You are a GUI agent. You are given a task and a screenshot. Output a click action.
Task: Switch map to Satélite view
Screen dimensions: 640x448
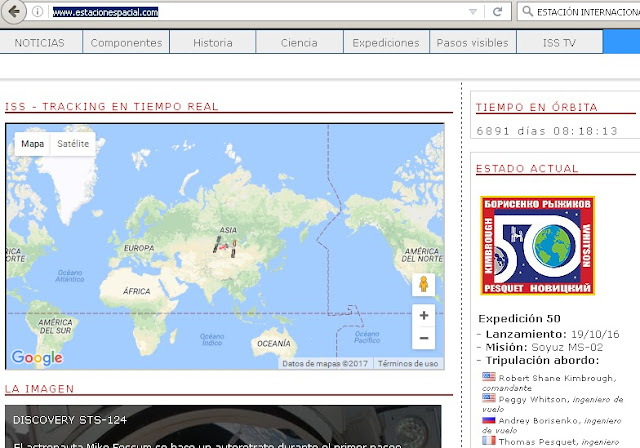coord(73,144)
